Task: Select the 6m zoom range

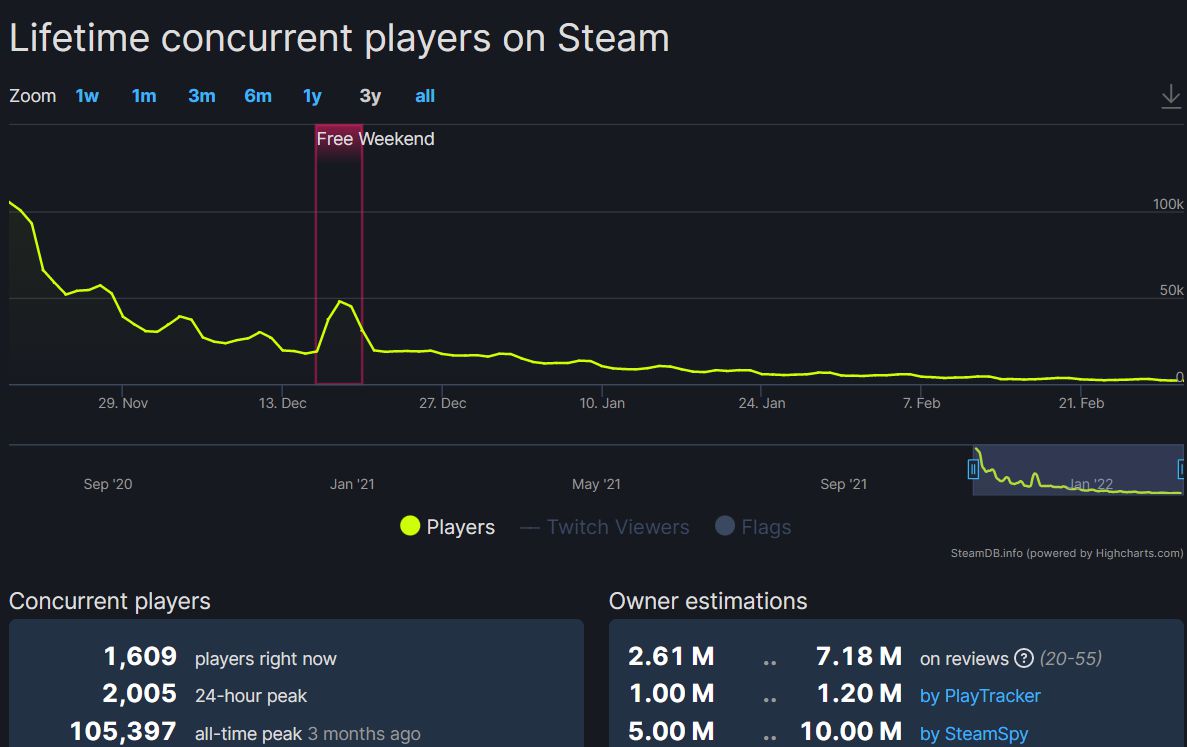Action: pyautogui.click(x=258, y=96)
